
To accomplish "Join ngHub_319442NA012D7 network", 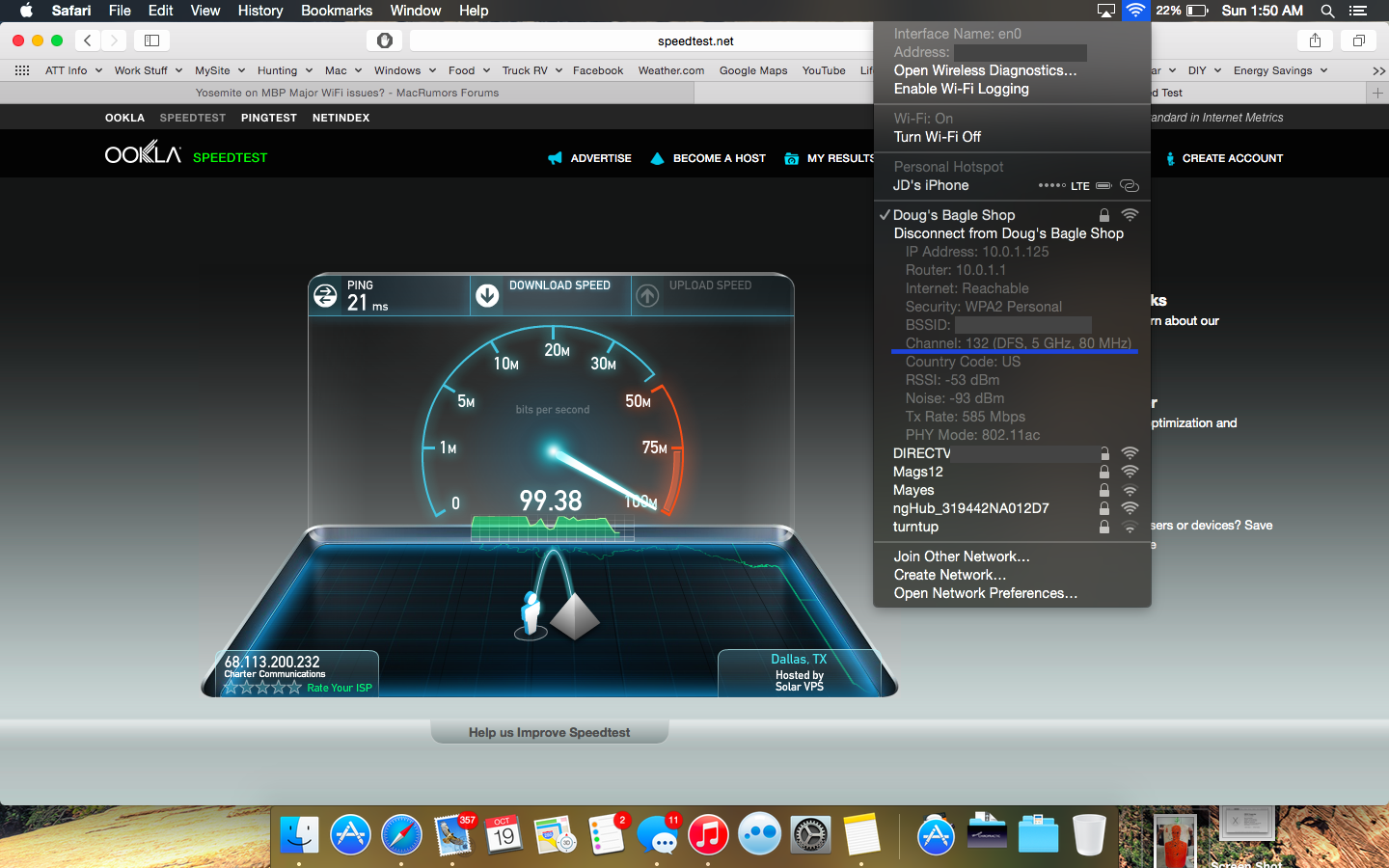I will [1012, 508].
